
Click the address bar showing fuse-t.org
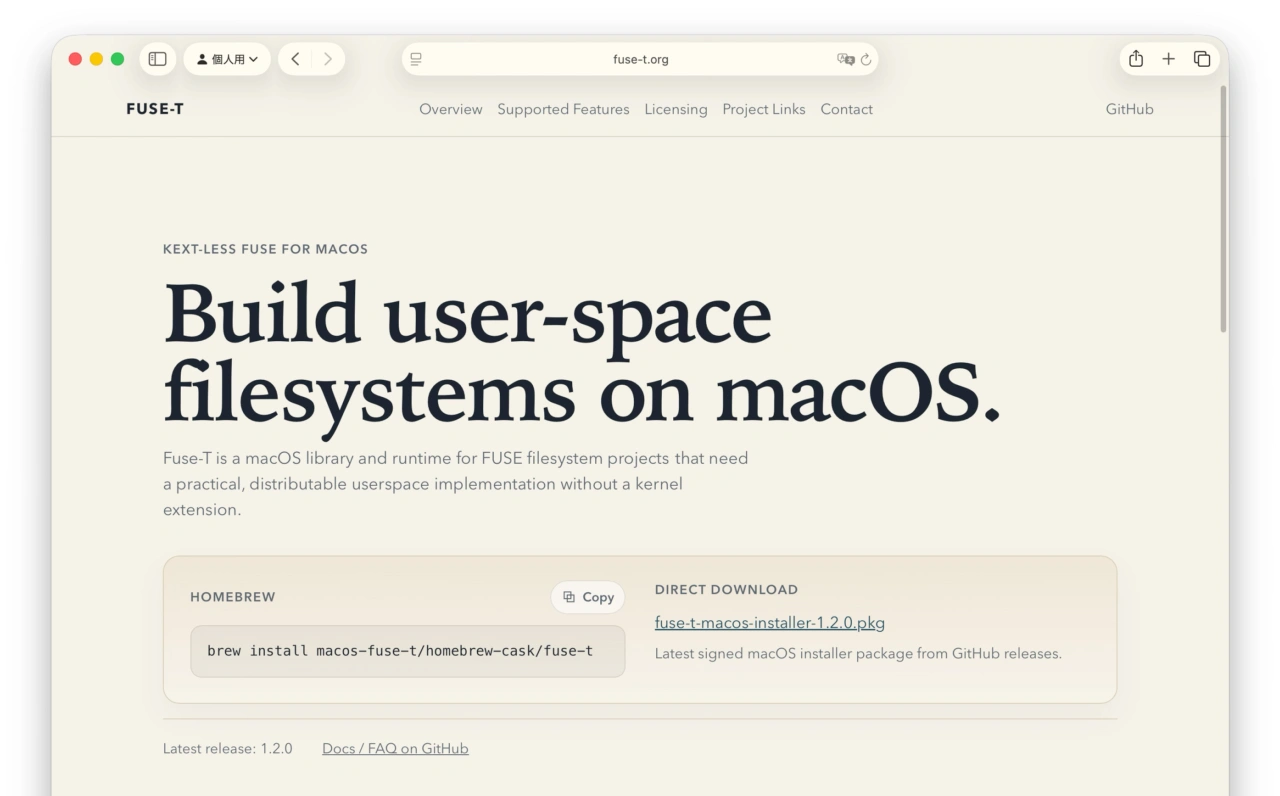pyautogui.click(x=640, y=59)
